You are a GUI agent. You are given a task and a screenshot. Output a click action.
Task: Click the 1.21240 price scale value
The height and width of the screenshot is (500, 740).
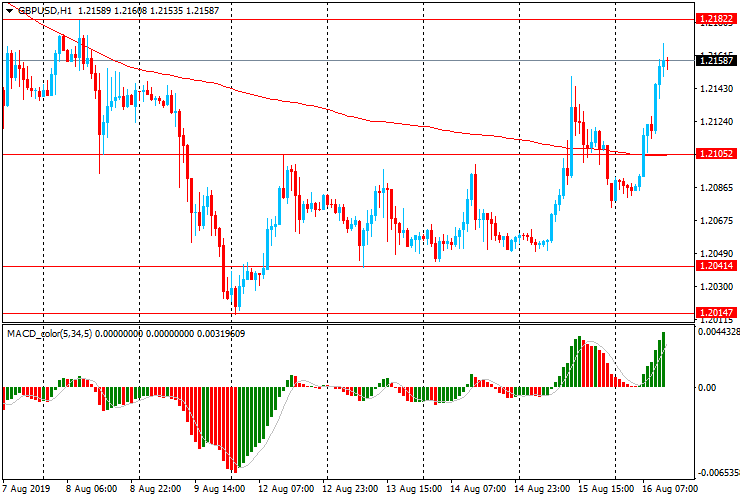pos(716,122)
